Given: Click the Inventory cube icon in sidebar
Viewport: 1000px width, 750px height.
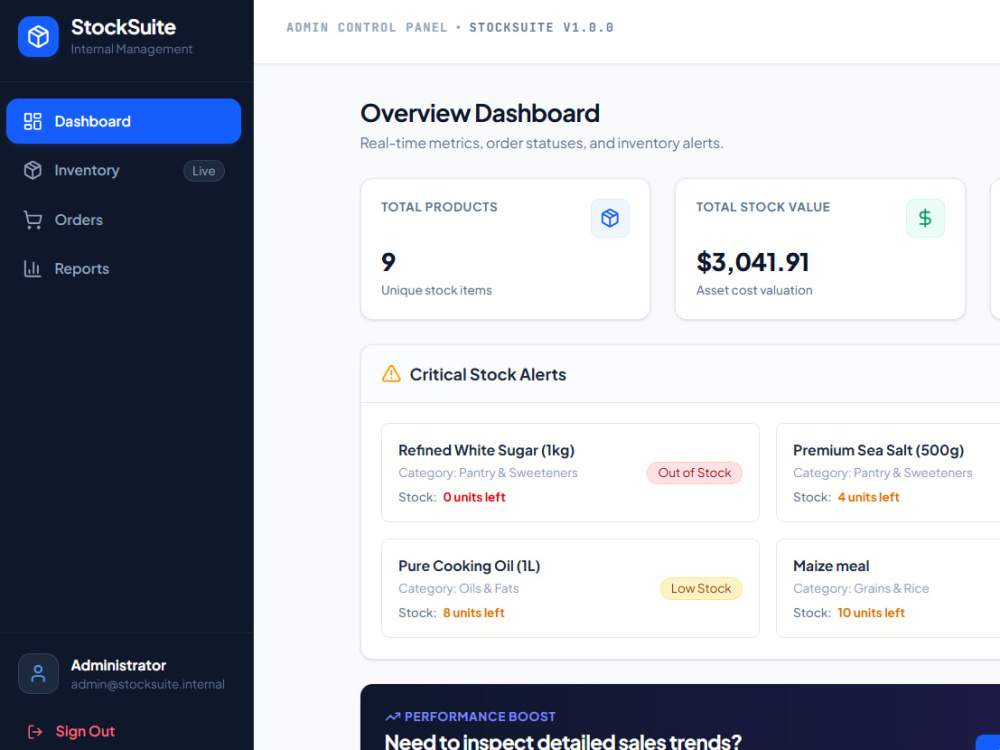Looking at the screenshot, I should coord(33,170).
